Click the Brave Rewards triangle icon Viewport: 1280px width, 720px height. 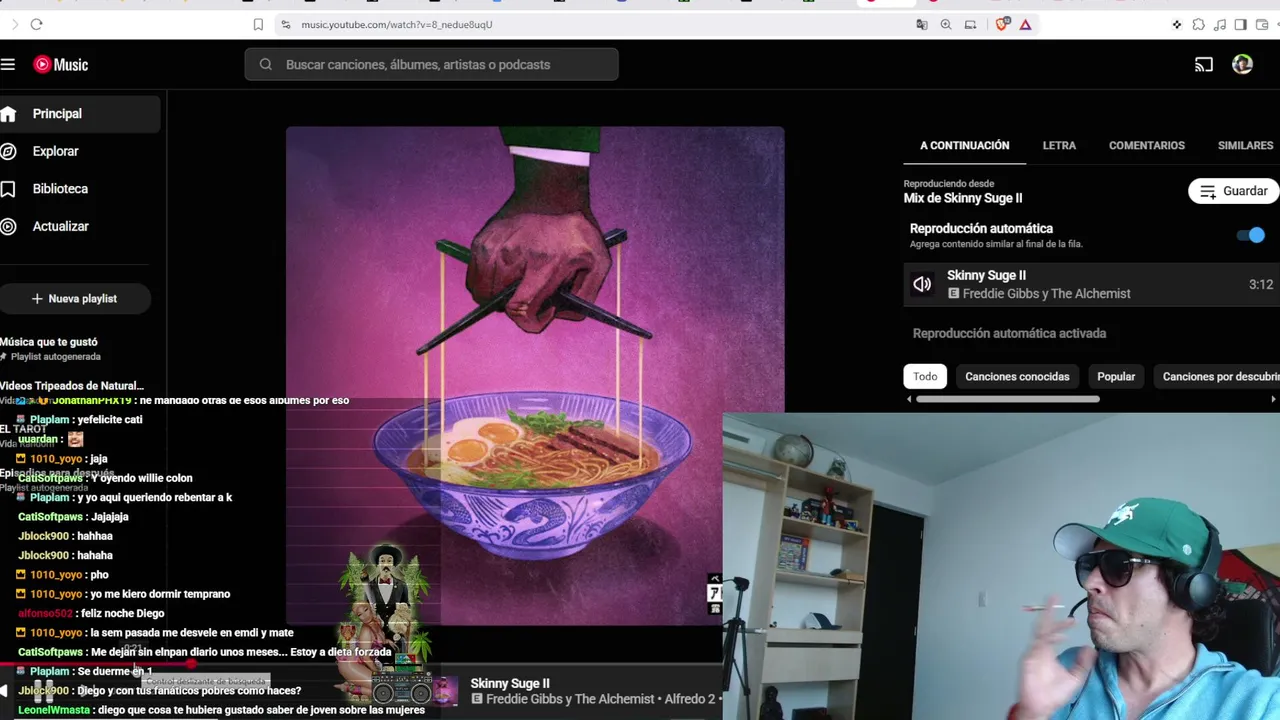pos(1025,24)
